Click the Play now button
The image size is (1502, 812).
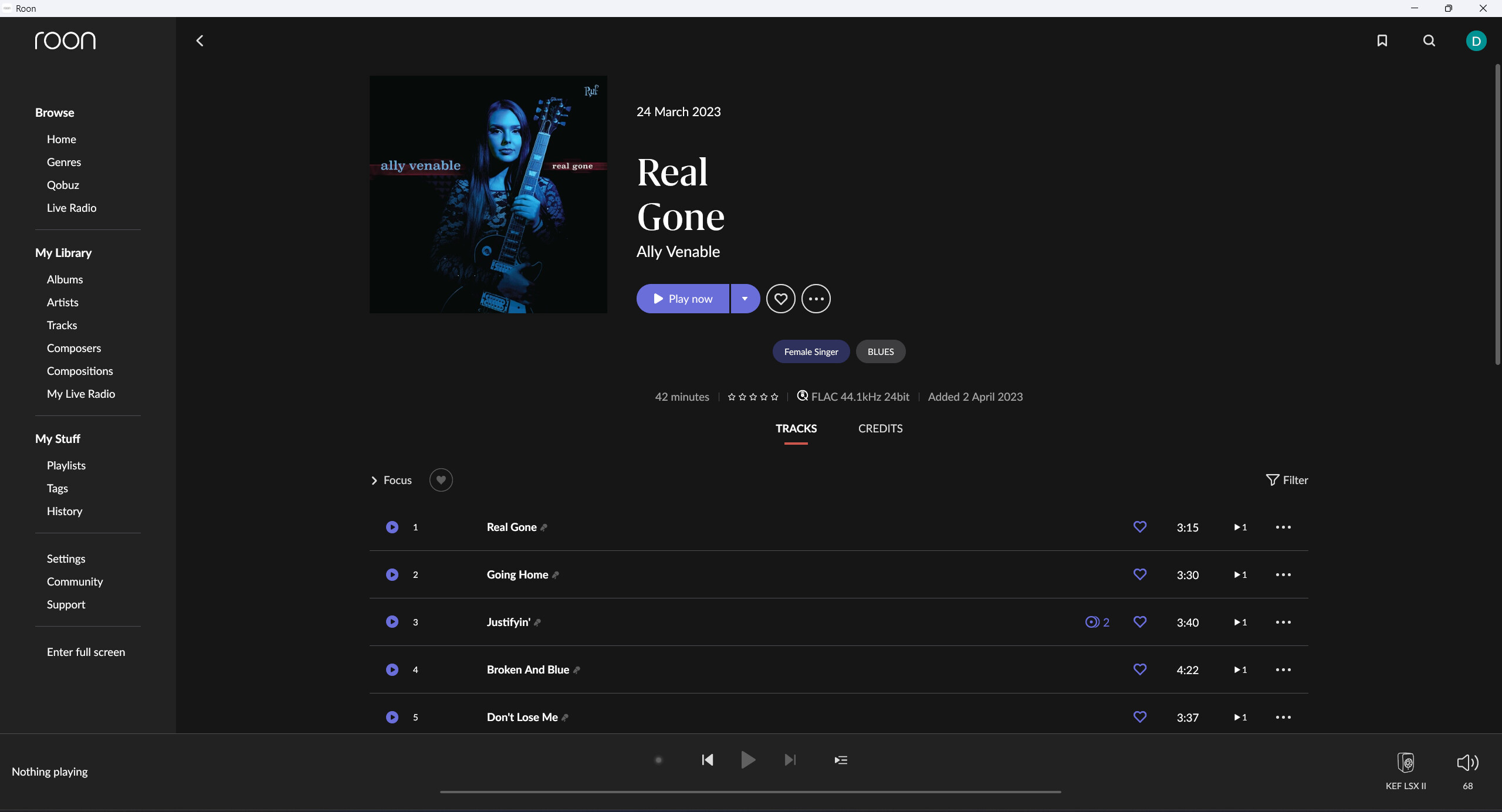click(683, 299)
